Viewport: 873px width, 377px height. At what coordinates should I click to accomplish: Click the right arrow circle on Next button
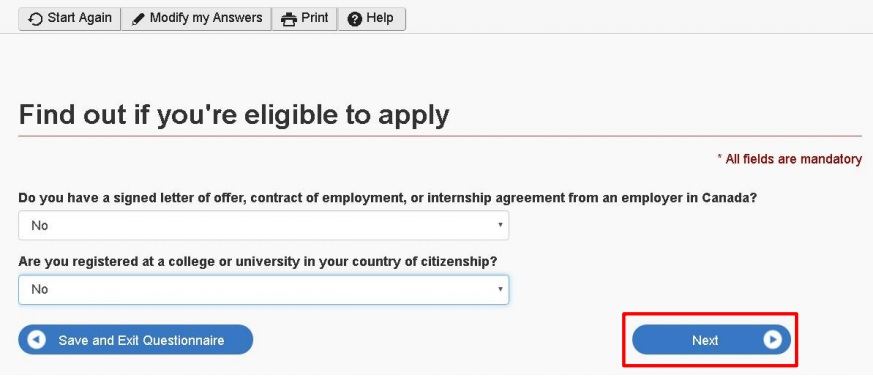coord(772,340)
